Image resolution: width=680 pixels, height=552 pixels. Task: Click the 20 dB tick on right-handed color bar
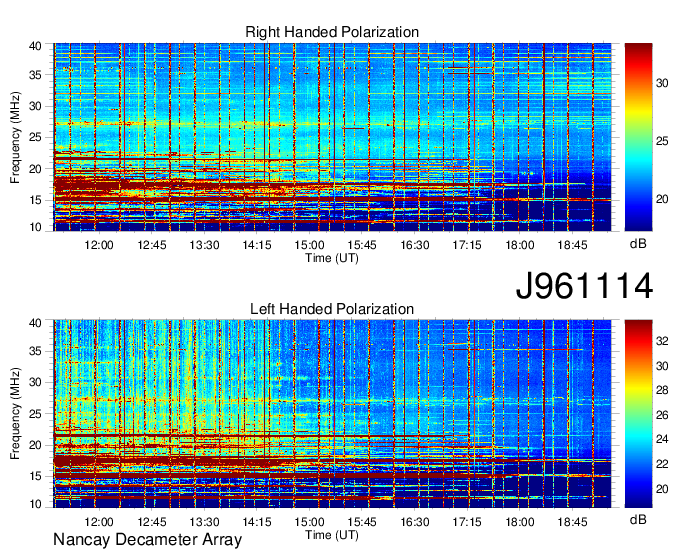pyautogui.click(x=662, y=199)
